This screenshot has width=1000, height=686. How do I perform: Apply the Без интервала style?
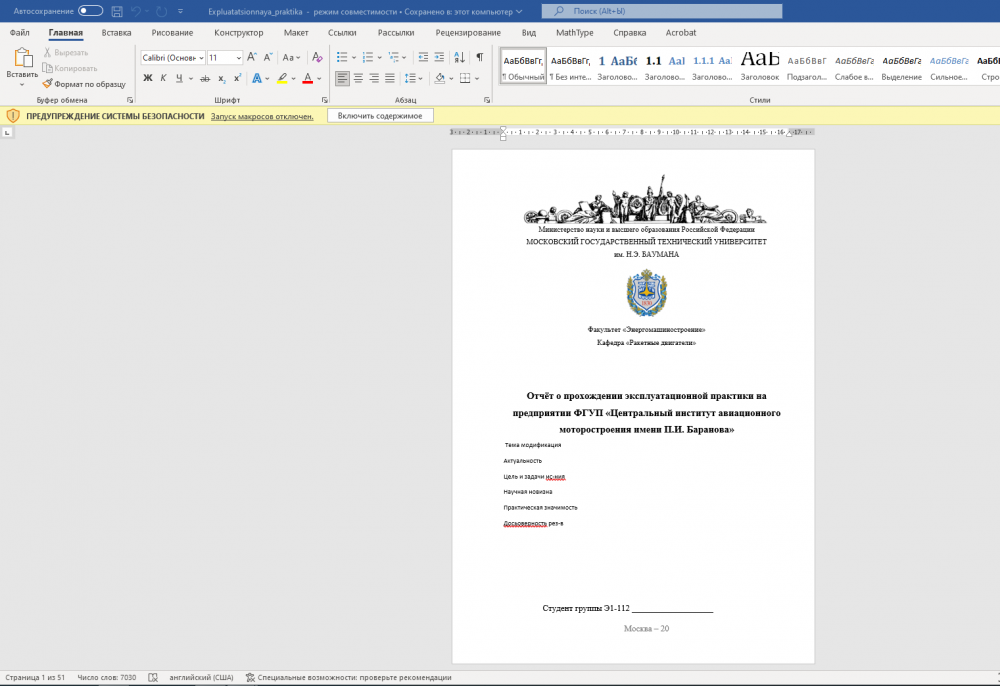[x=570, y=66]
